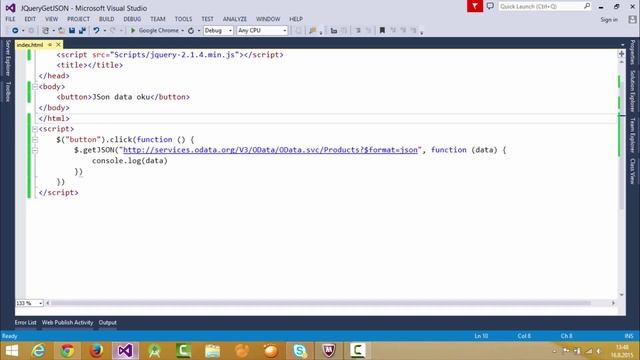Undo the last edit
Viewport: 640px width, 360px height.
(96, 31)
